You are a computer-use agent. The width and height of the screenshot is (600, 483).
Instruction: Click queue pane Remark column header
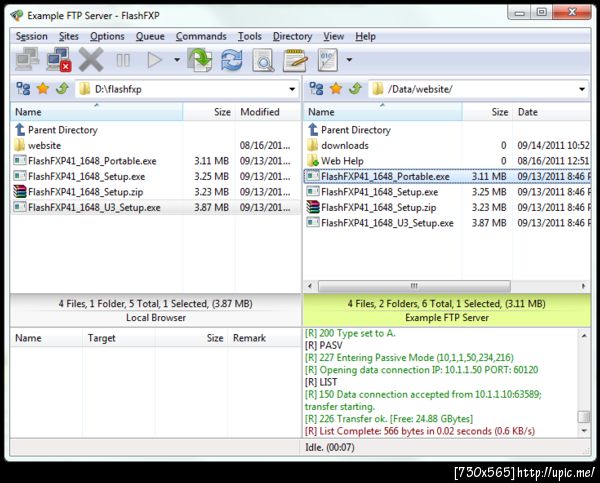click(x=264, y=338)
